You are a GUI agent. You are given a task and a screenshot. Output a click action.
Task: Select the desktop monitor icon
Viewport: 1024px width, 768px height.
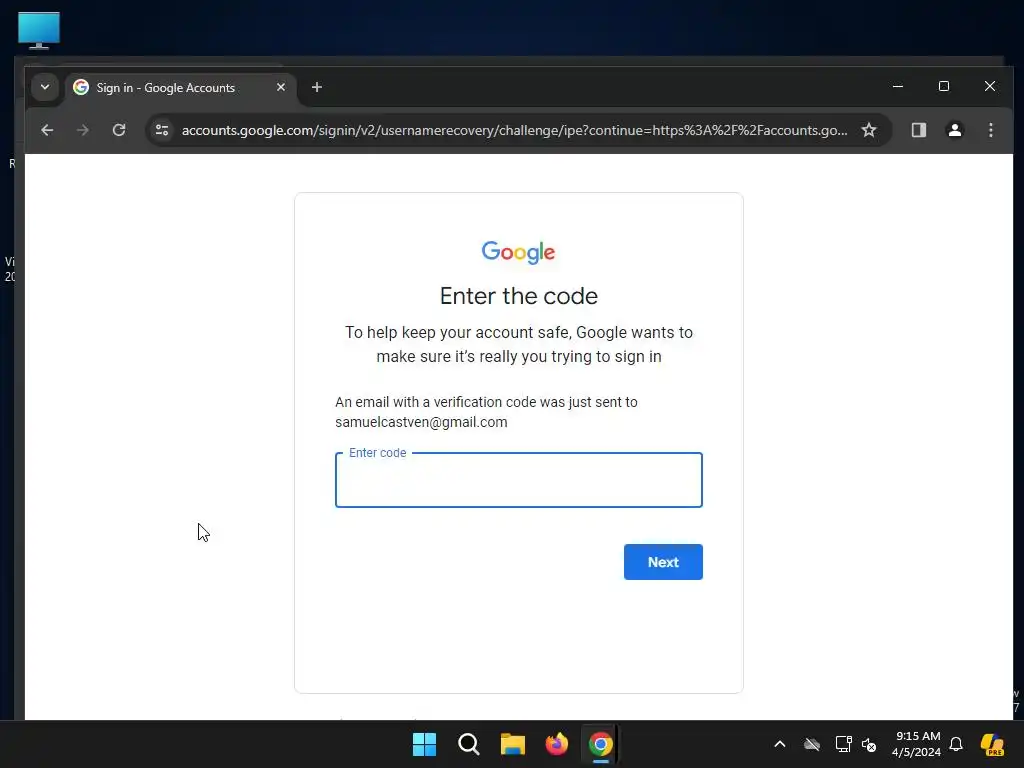39,30
